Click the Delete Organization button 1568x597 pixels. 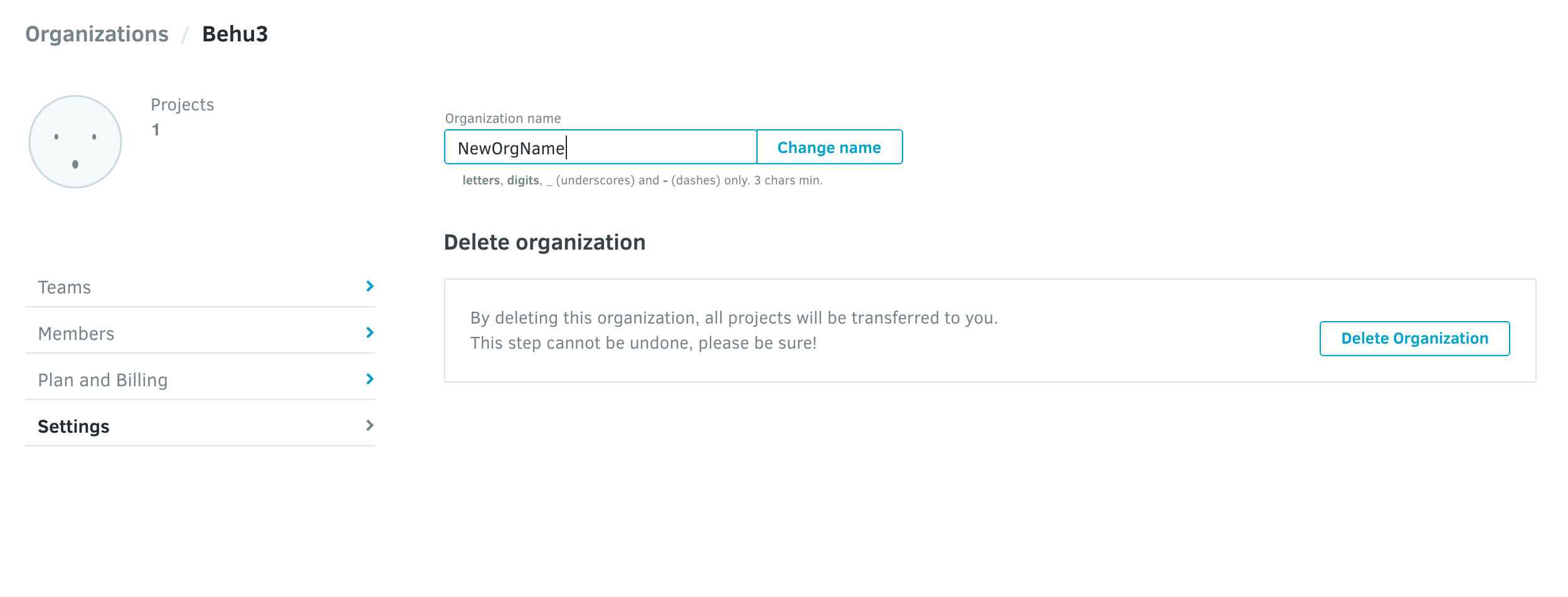coord(1414,339)
